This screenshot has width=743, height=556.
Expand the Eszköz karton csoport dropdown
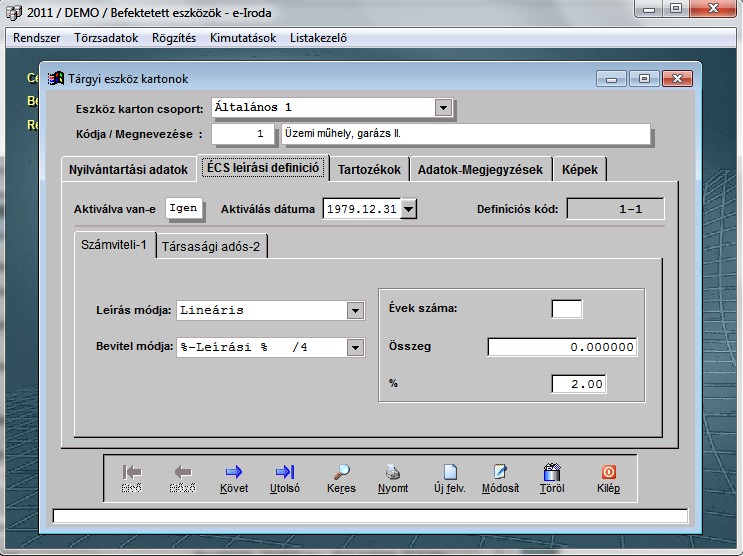444,107
